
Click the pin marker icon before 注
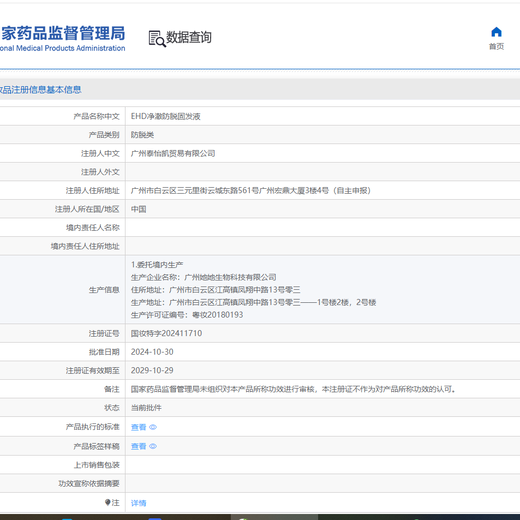click(107, 502)
